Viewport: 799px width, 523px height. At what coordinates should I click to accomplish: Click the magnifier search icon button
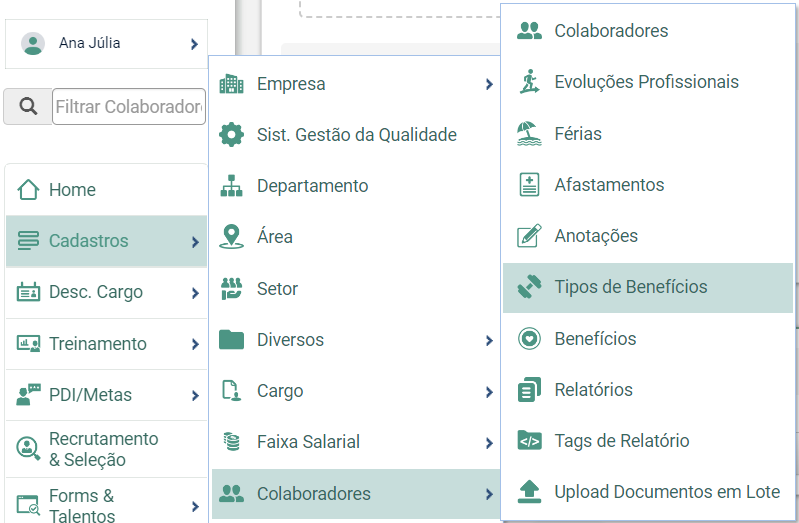click(28, 107)
